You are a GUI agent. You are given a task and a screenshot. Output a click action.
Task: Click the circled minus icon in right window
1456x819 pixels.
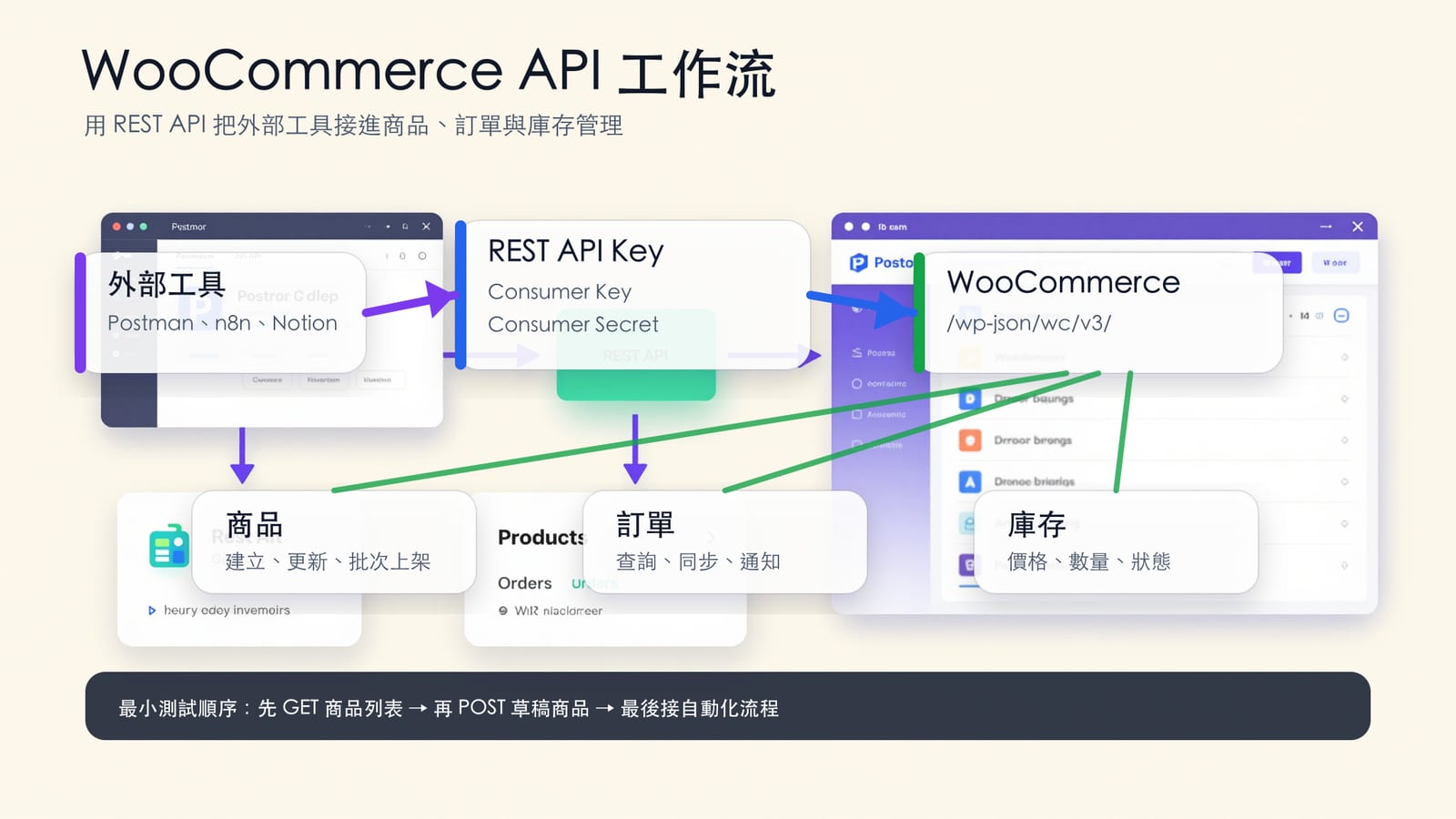click(x=1341, y=316)
